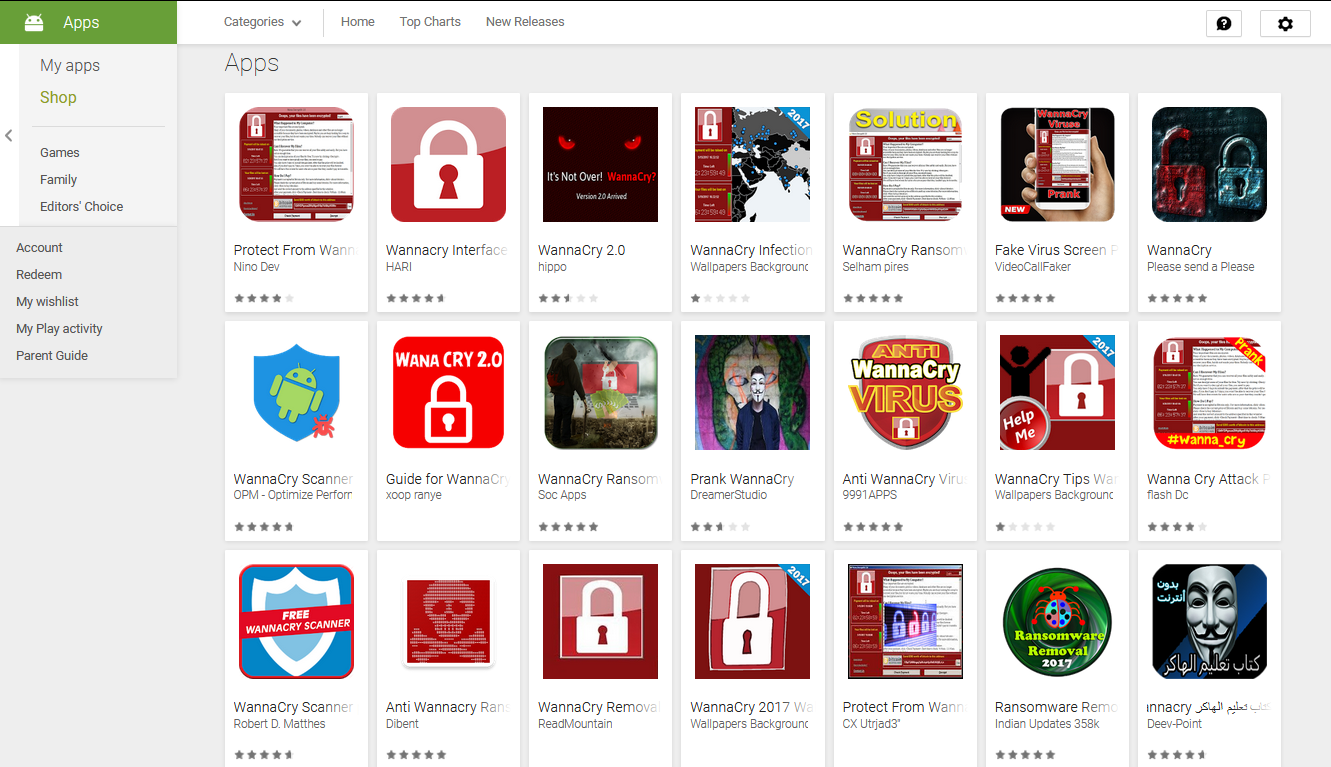
Task: Click the WannaCry 2.0 app title
Action: (582, 250)
